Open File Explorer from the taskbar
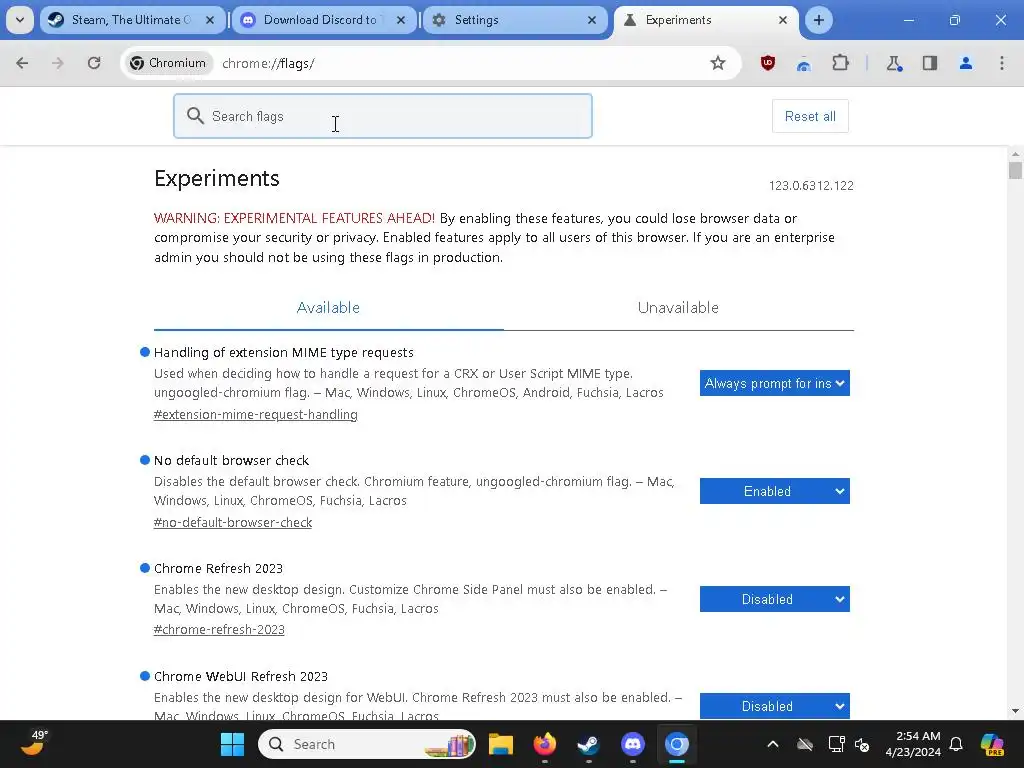This screenshot has width=1024, height=768. tap(501, 744)
